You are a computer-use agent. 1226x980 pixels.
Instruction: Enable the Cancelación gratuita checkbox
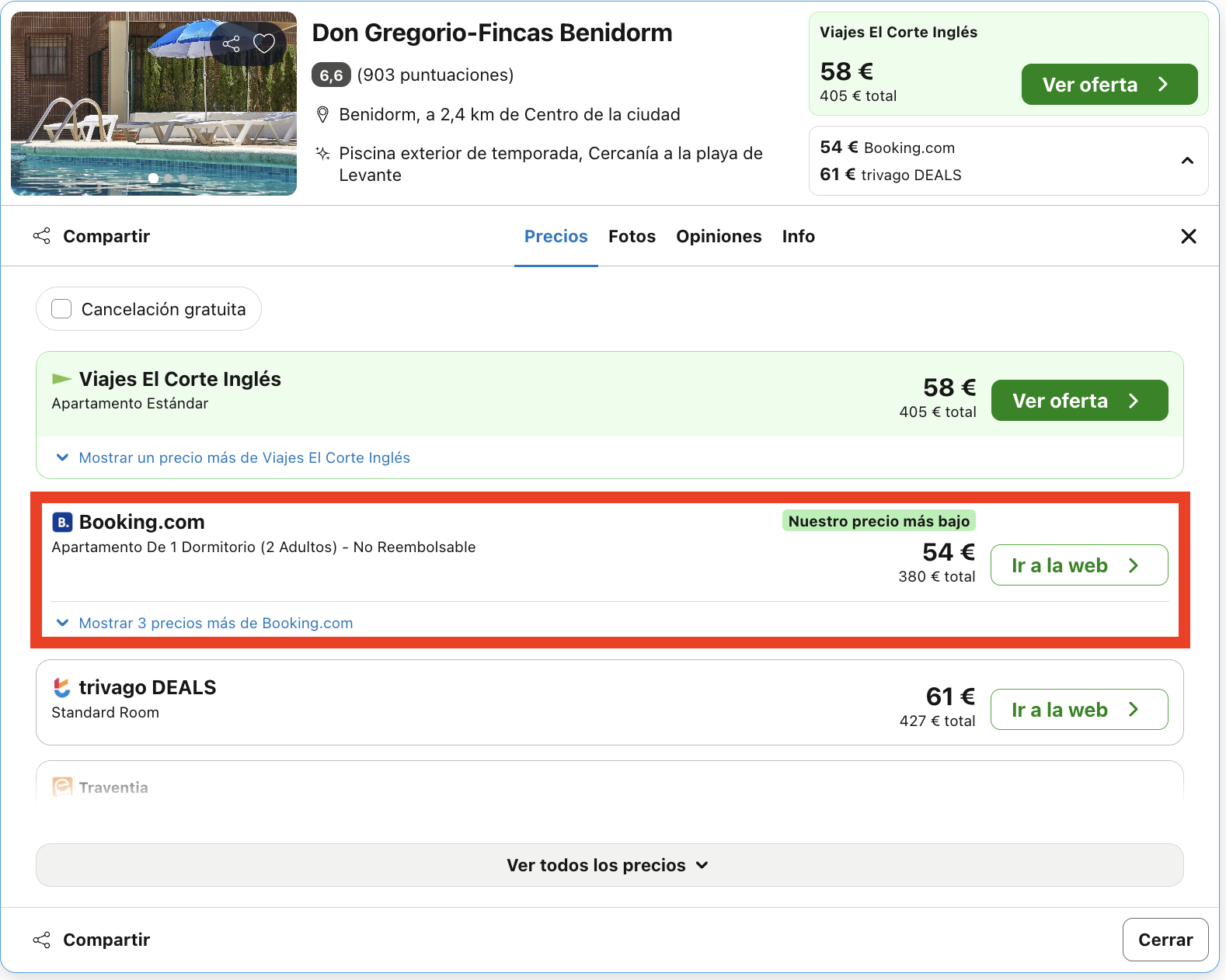tap(61, 309)
